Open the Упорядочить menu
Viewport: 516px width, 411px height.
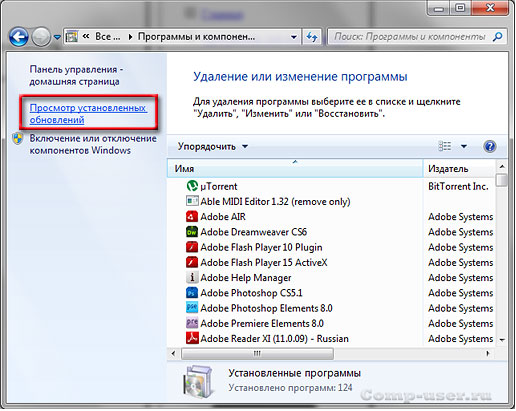[x=213, y=147]
